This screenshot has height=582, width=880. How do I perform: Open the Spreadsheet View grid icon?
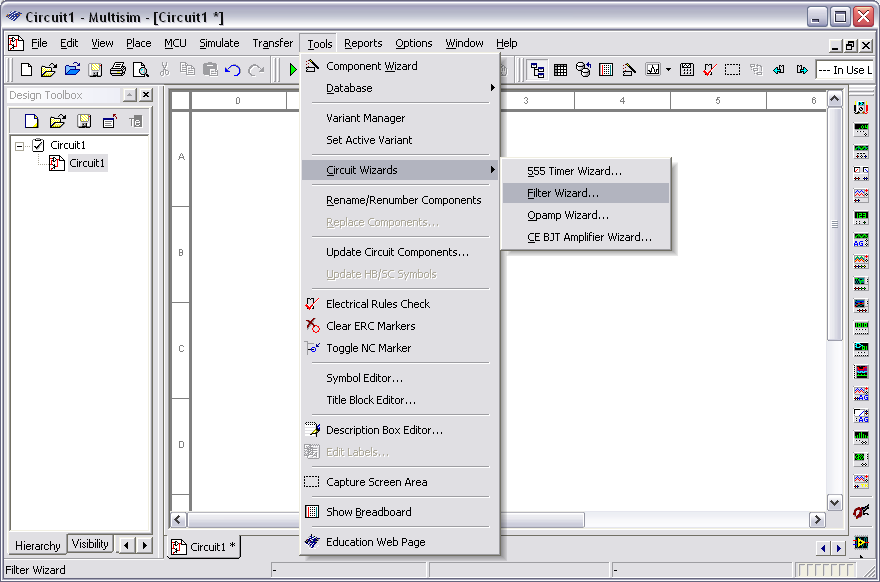click(560, 70)
